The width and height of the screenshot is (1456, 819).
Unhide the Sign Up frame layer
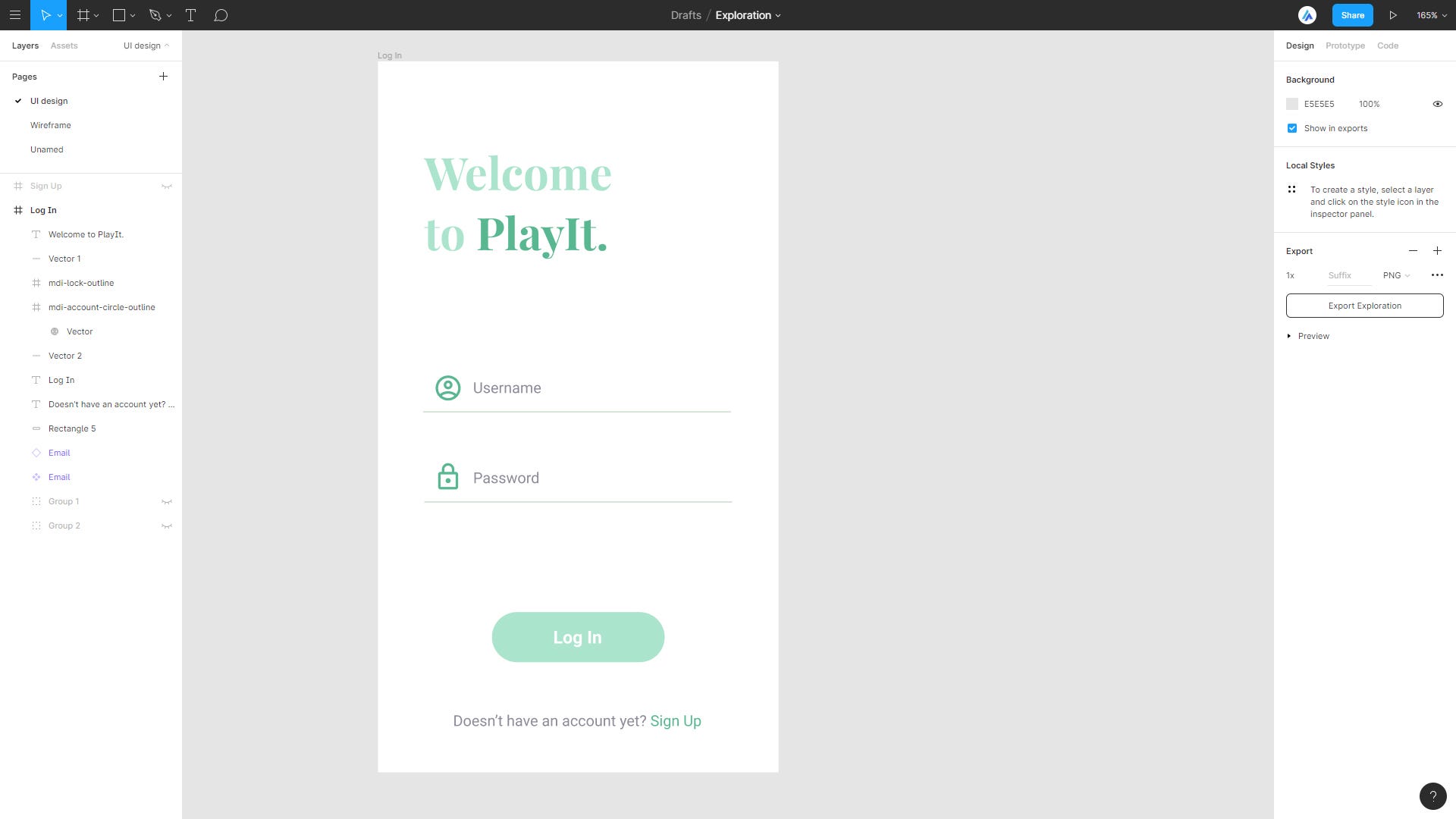[x=167, y=186]
